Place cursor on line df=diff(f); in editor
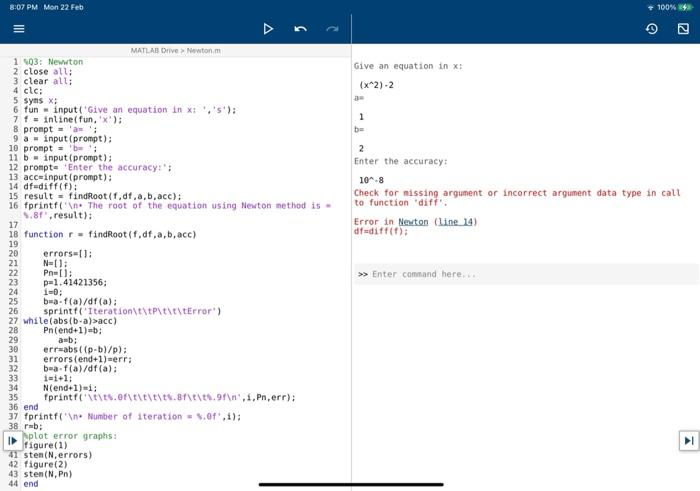Viewport: 700px width, 491px height. tap(50, 187)
